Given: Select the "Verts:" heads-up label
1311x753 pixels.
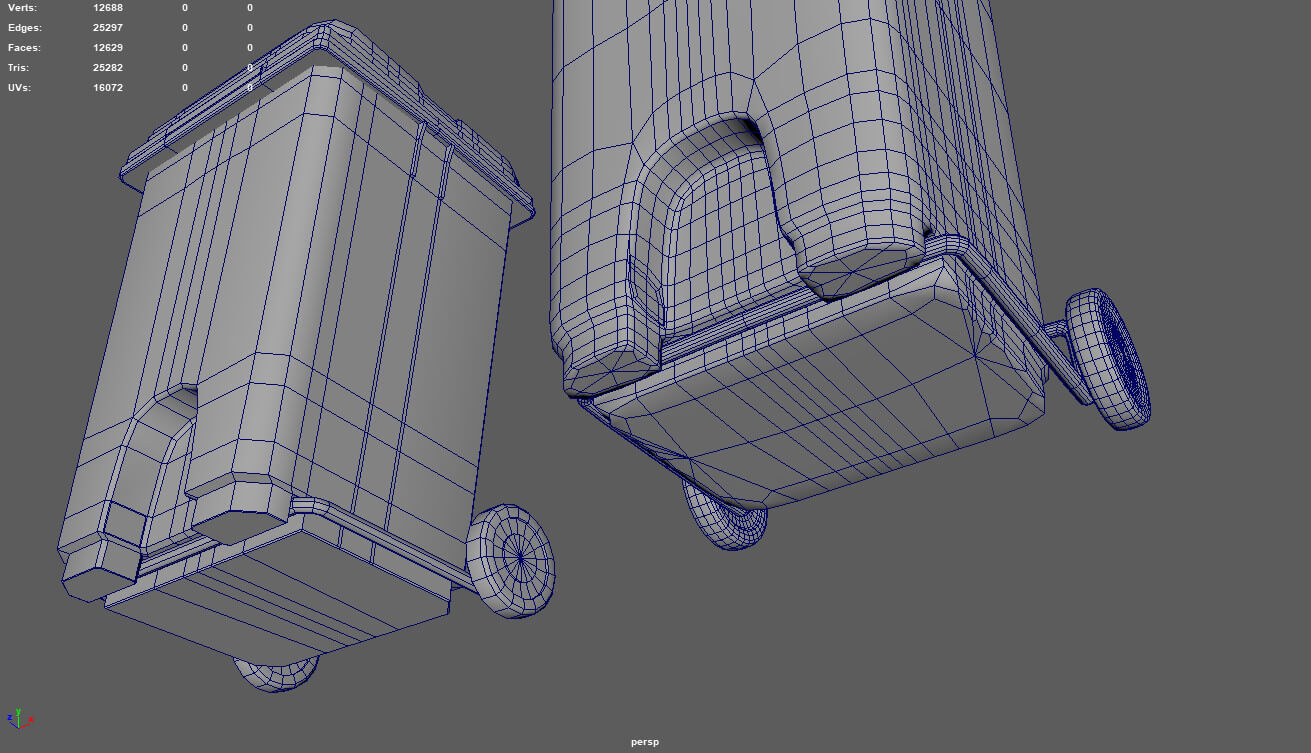Looking at the screenshot, I should point(23,8).
